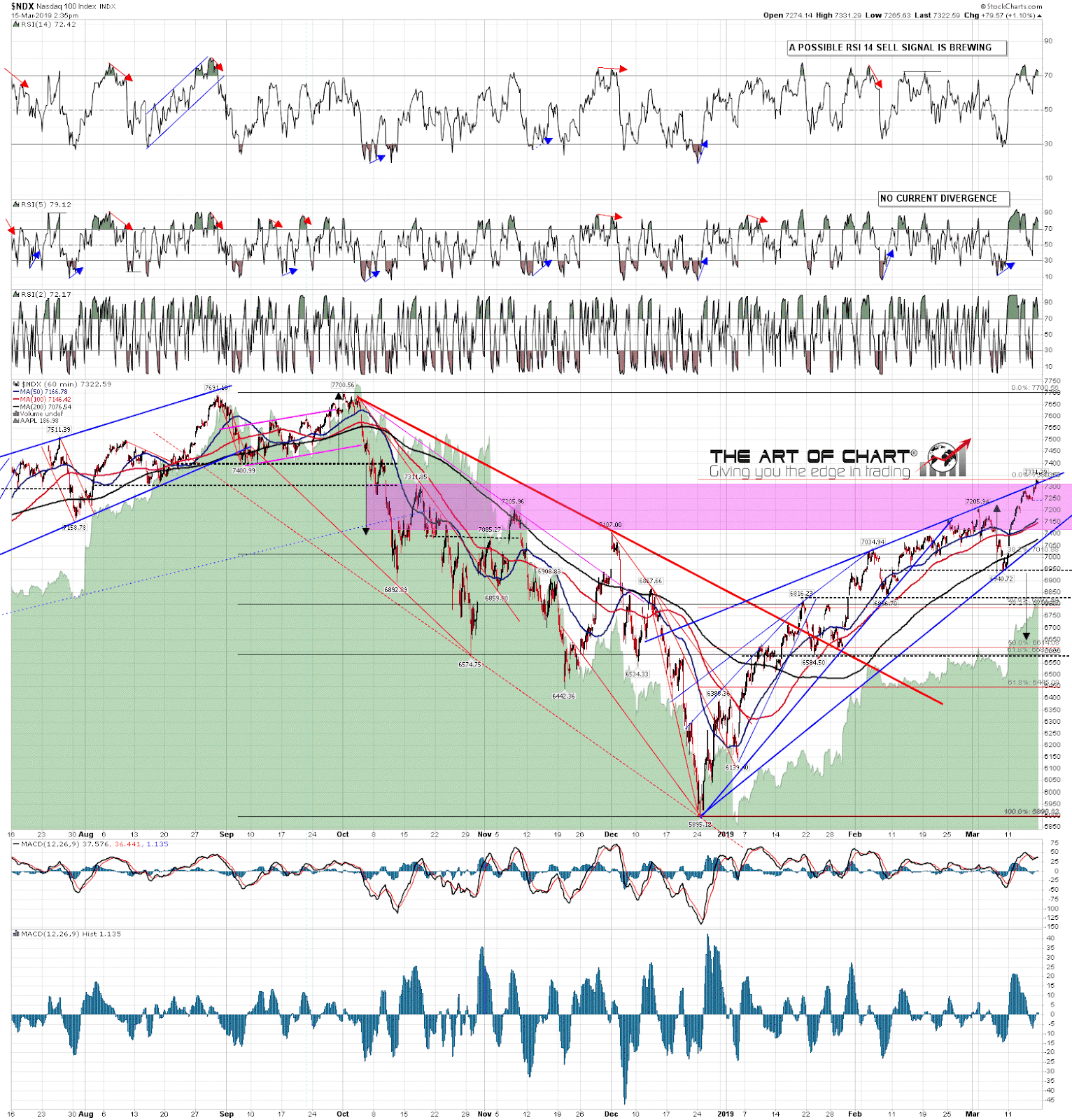Screen dimensions: 1072x1120
Task: Click the 6940.72 price label
Action: (1001, 580)
